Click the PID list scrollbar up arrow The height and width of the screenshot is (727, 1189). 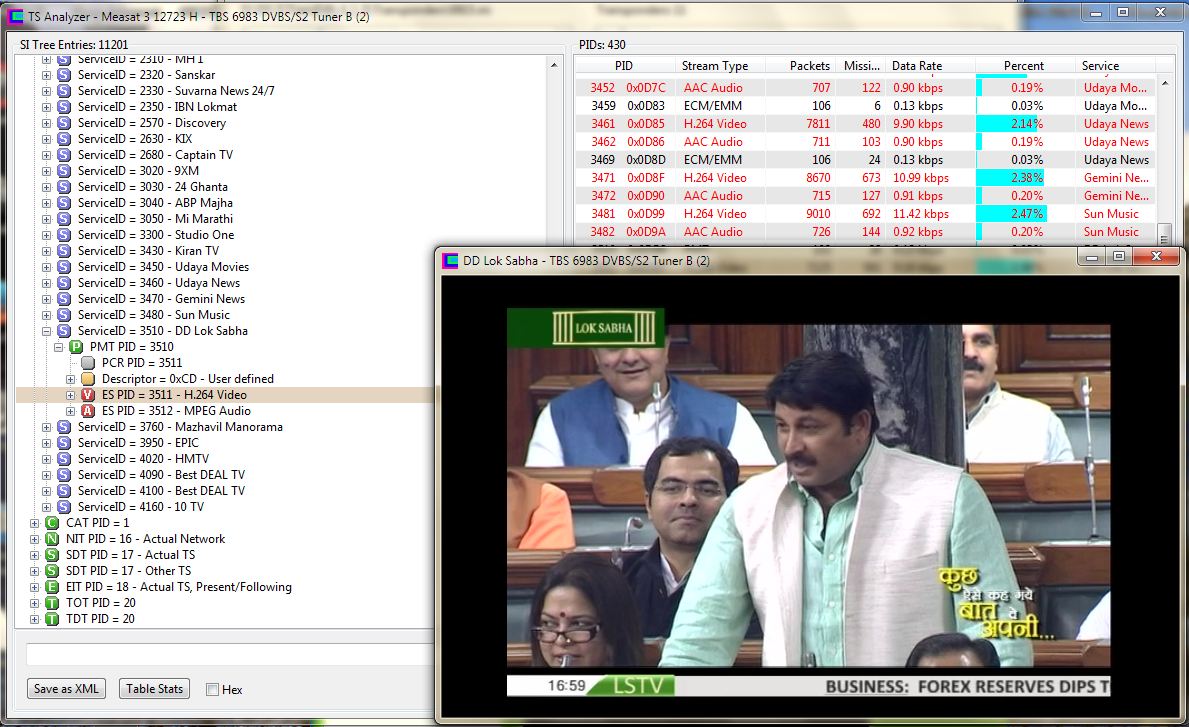pos(1165,83)
